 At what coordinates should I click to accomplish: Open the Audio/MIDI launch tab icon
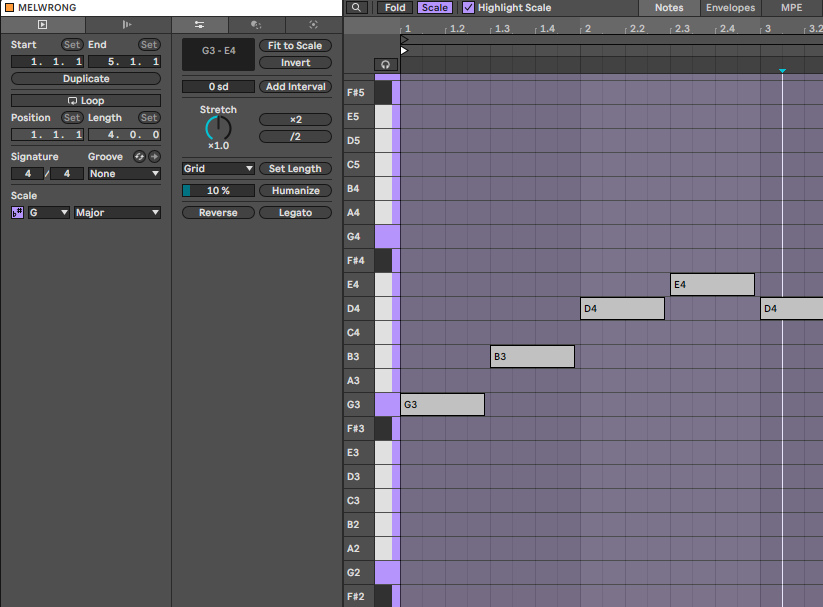(127, 24)
